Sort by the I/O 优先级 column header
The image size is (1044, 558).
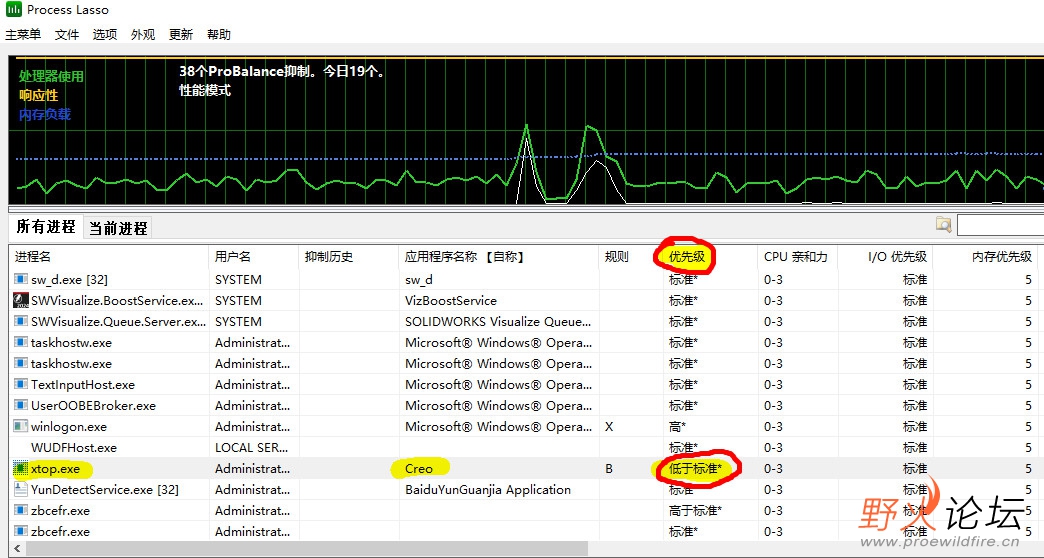pos(885,256)
